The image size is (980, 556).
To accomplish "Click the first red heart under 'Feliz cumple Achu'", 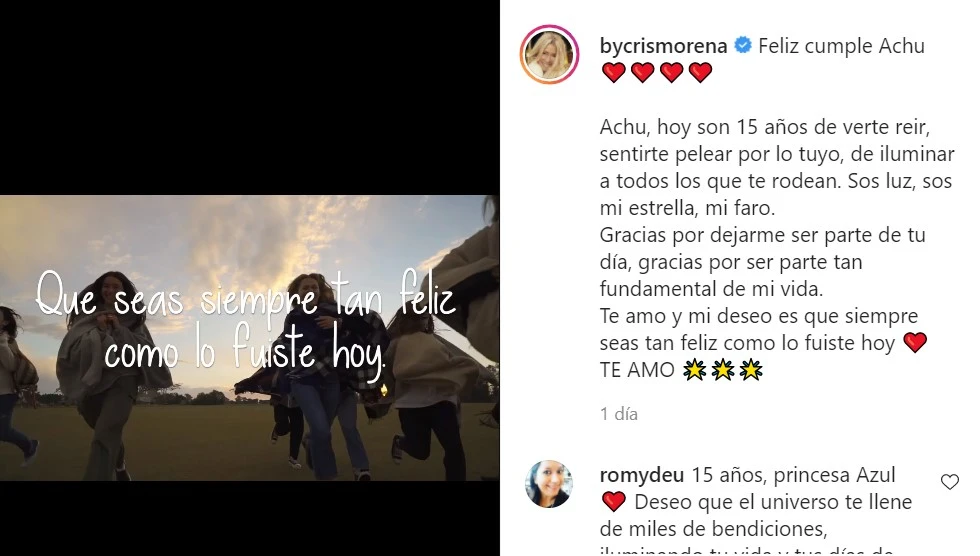I will (614, 72).
